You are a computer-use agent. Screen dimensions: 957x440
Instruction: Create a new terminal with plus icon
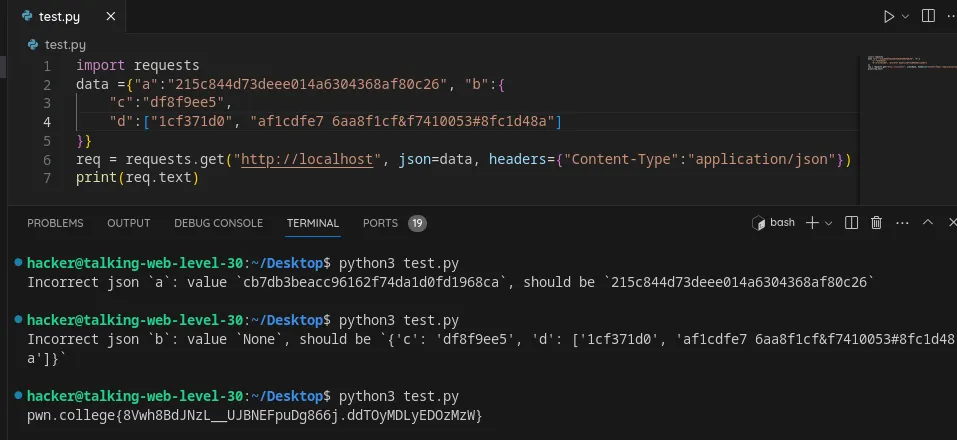[812, 223]
